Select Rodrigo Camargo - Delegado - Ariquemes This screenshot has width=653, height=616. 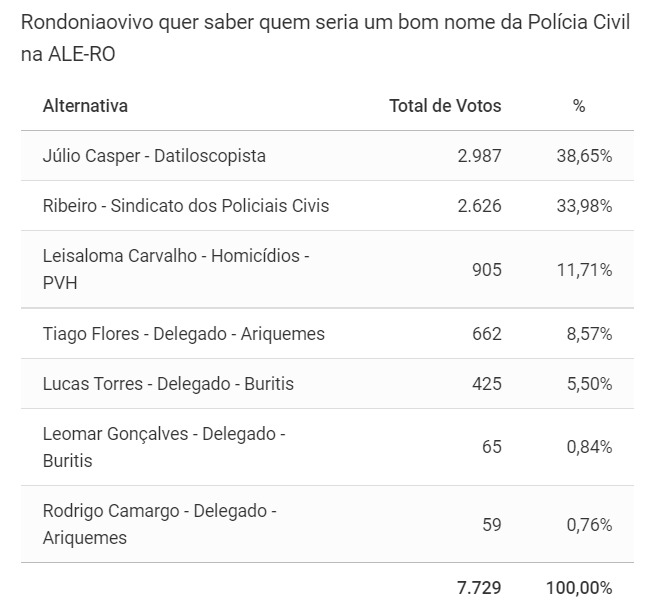(x=159, y=524)
